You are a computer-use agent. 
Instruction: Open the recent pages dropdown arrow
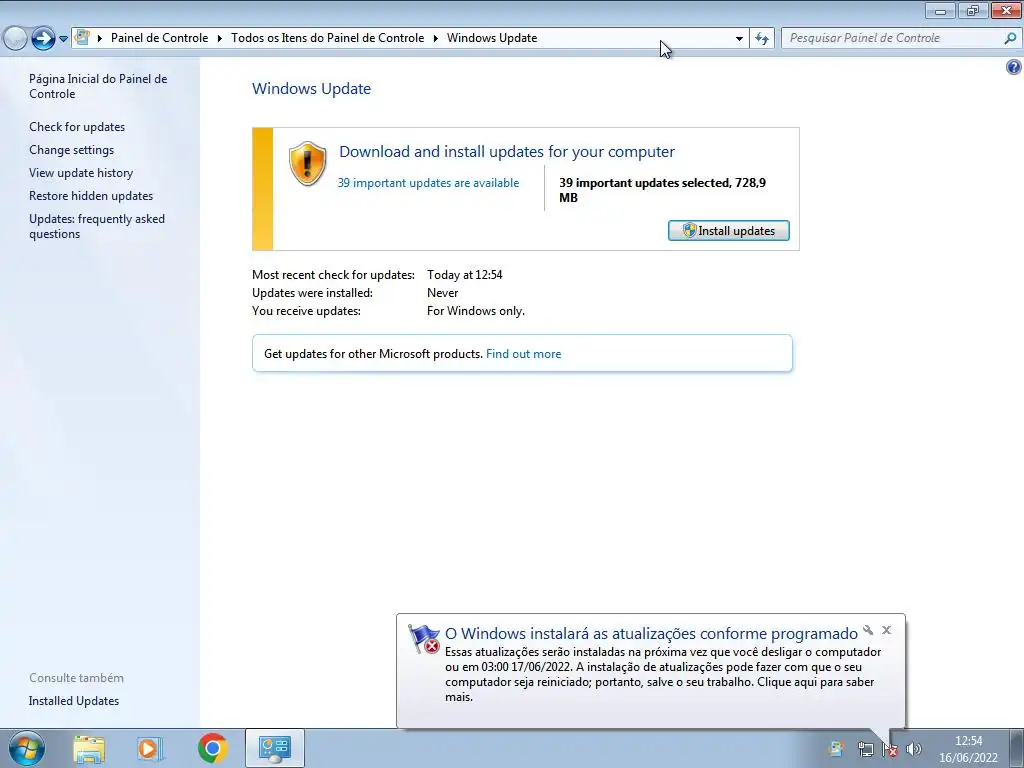tap(63, 39)
